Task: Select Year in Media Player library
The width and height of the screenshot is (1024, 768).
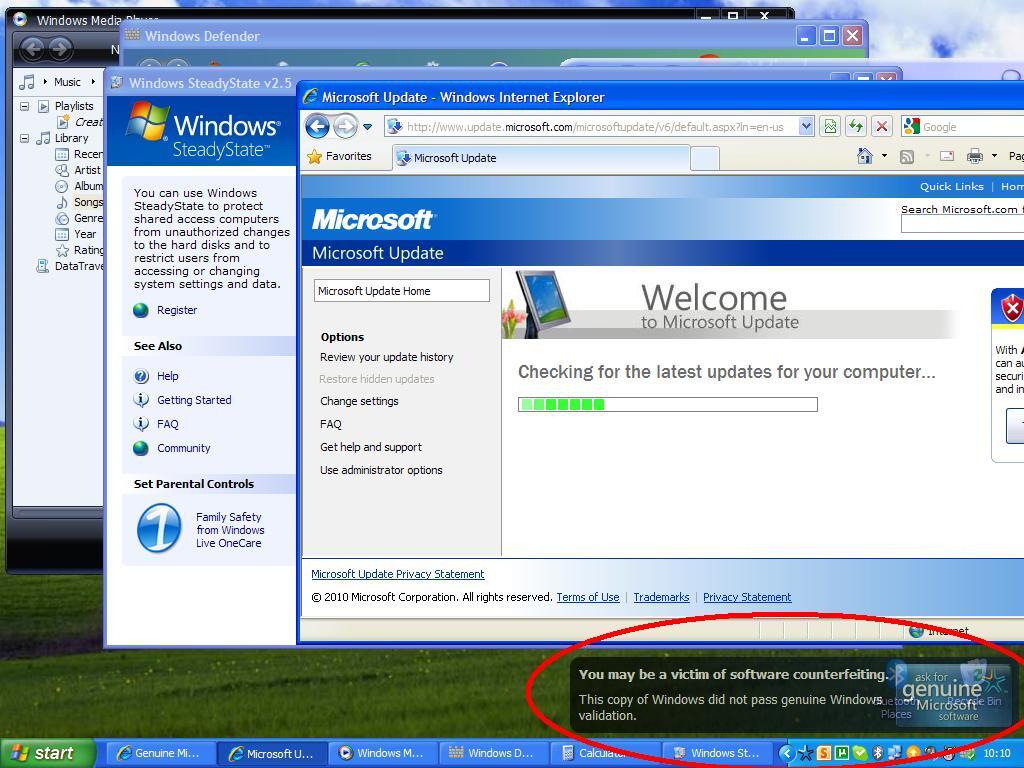Action: click(x=85, y=234)
